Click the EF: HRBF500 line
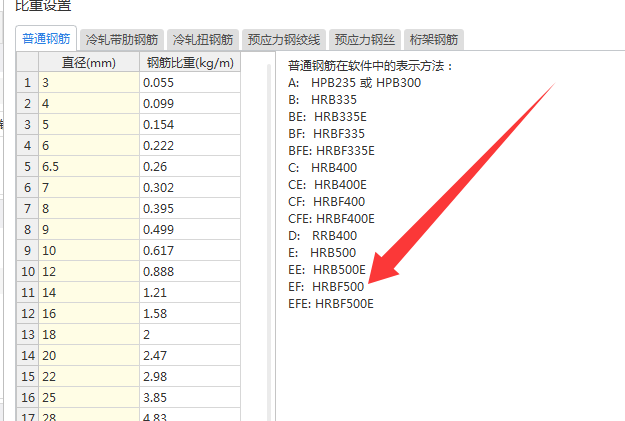Screen dimensions: 625x421 (x=326, y=287)
